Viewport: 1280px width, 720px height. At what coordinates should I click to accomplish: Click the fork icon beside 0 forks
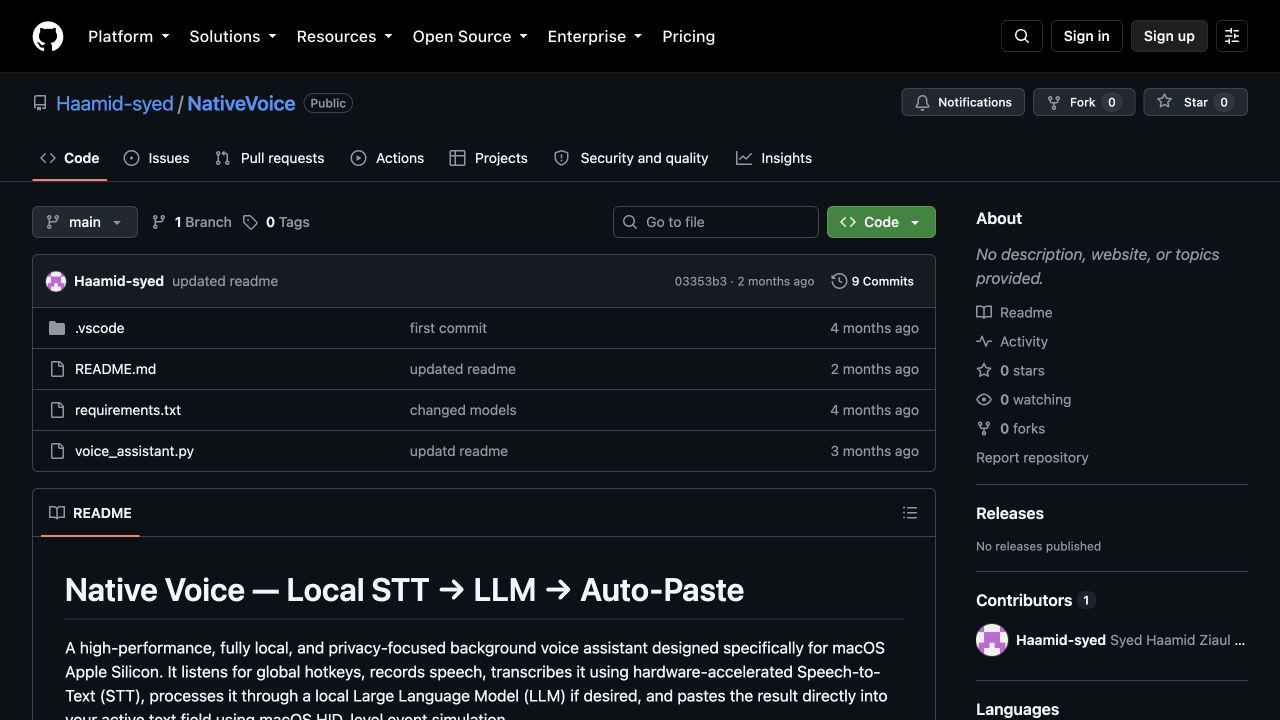[x=984, y=428]
